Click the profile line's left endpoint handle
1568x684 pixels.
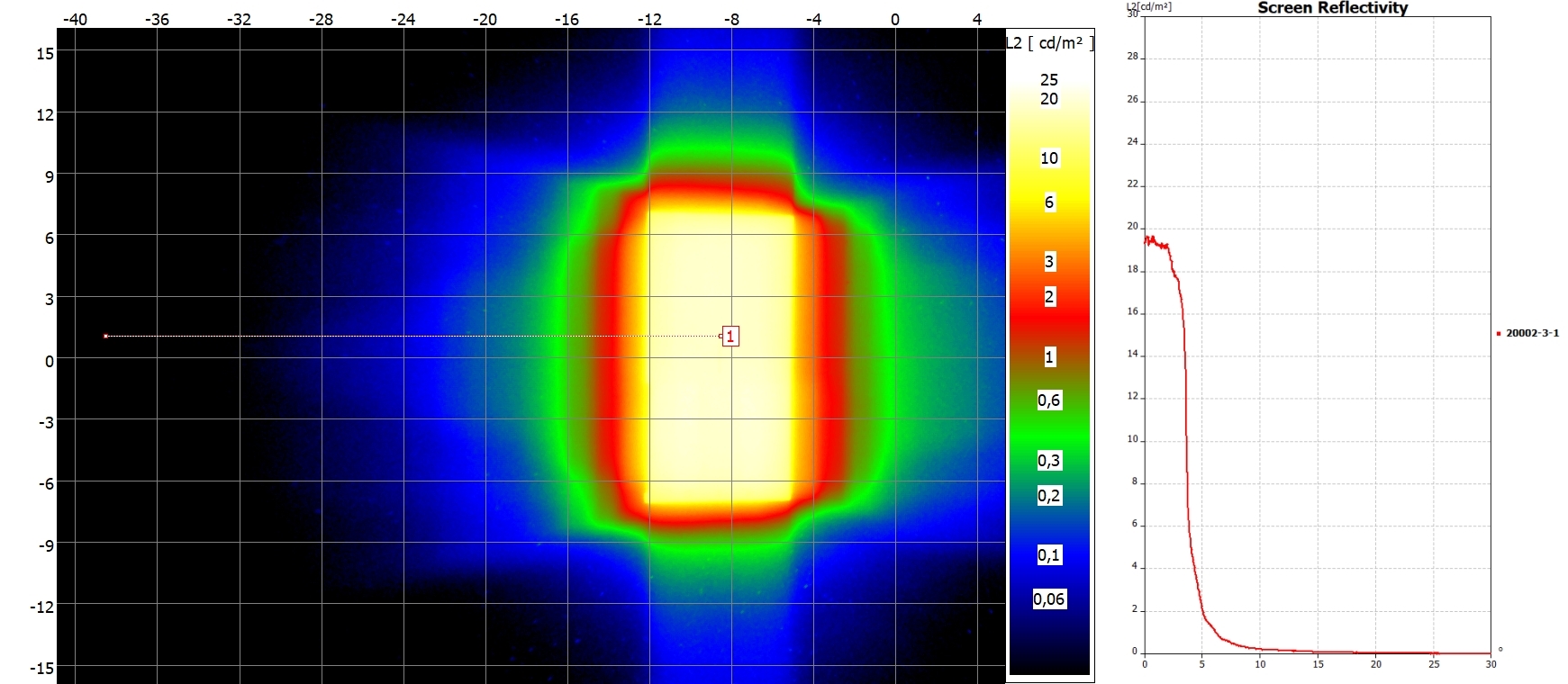pyautogui.click(x=105, y=336)
